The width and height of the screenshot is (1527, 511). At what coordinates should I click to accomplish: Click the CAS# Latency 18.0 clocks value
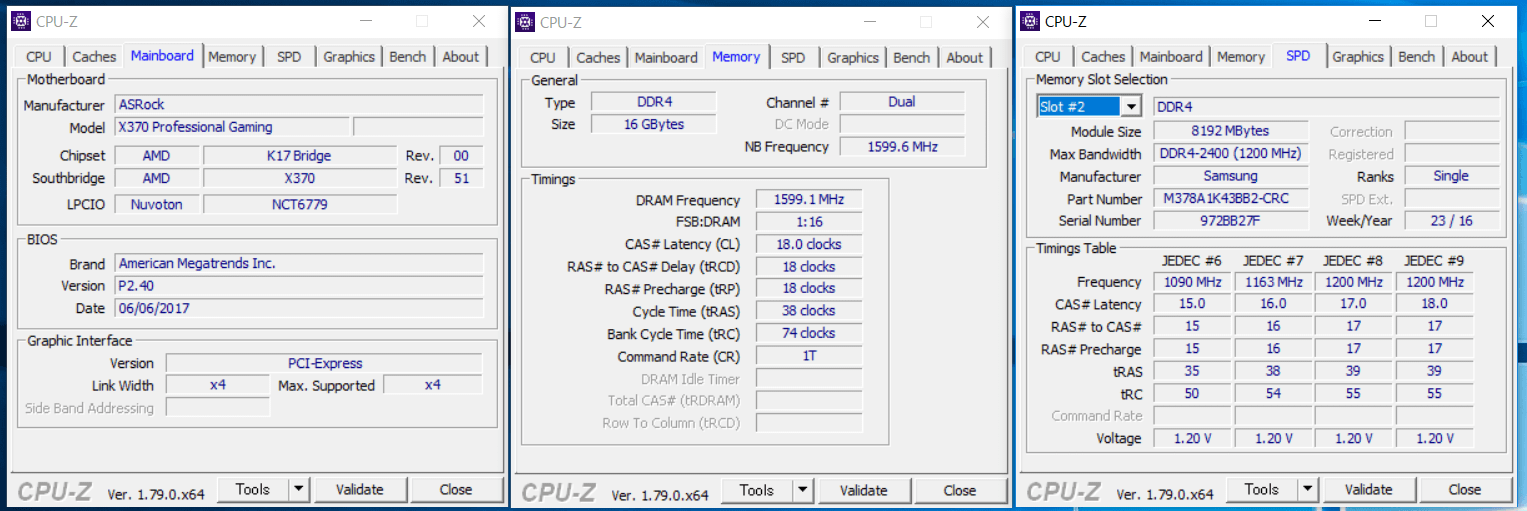[809, 244]
